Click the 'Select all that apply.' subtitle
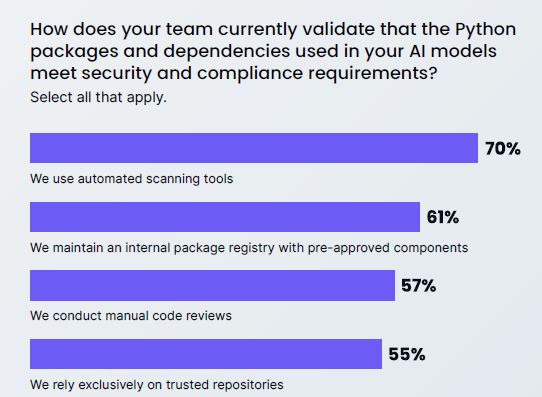The height and width of the screenshot is (397, 542). tap(99, 97)
